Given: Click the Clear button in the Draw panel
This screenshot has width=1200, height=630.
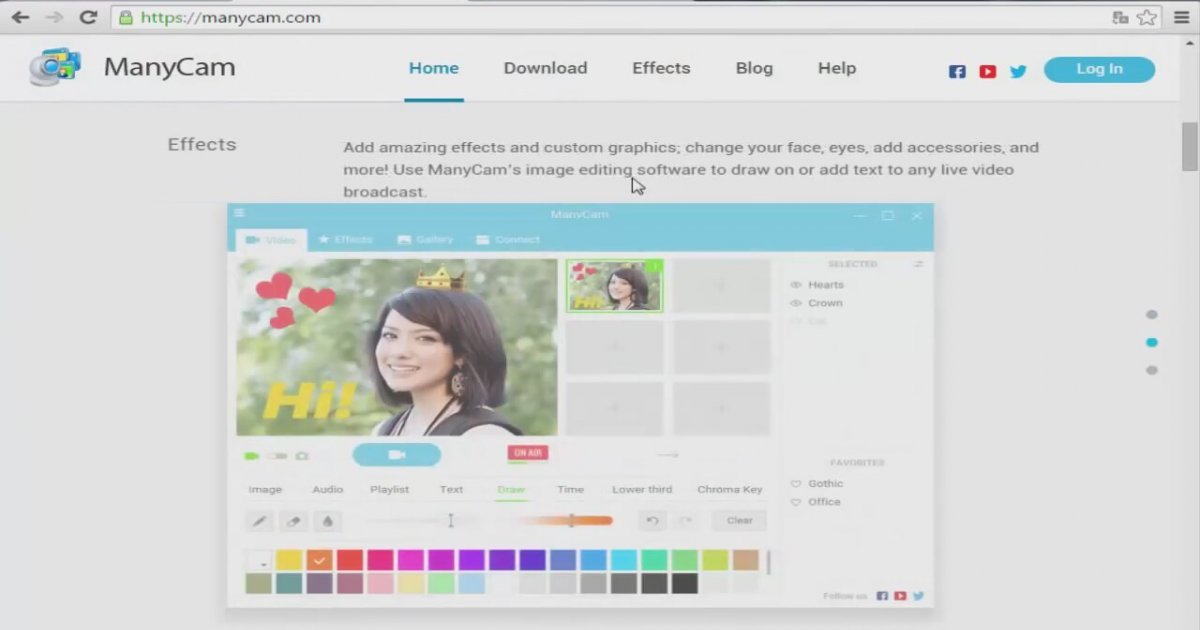Looking at the screenshot, I should pyautogui.click(x=740, y=520).
